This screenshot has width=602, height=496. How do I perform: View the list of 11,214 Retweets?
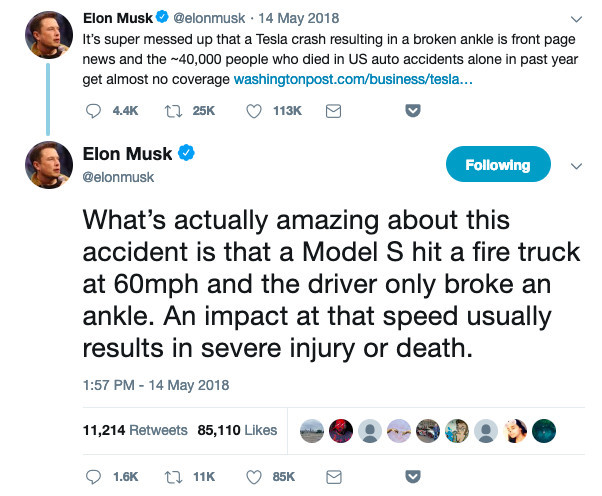pyautogui.click(x=135, y=430)
